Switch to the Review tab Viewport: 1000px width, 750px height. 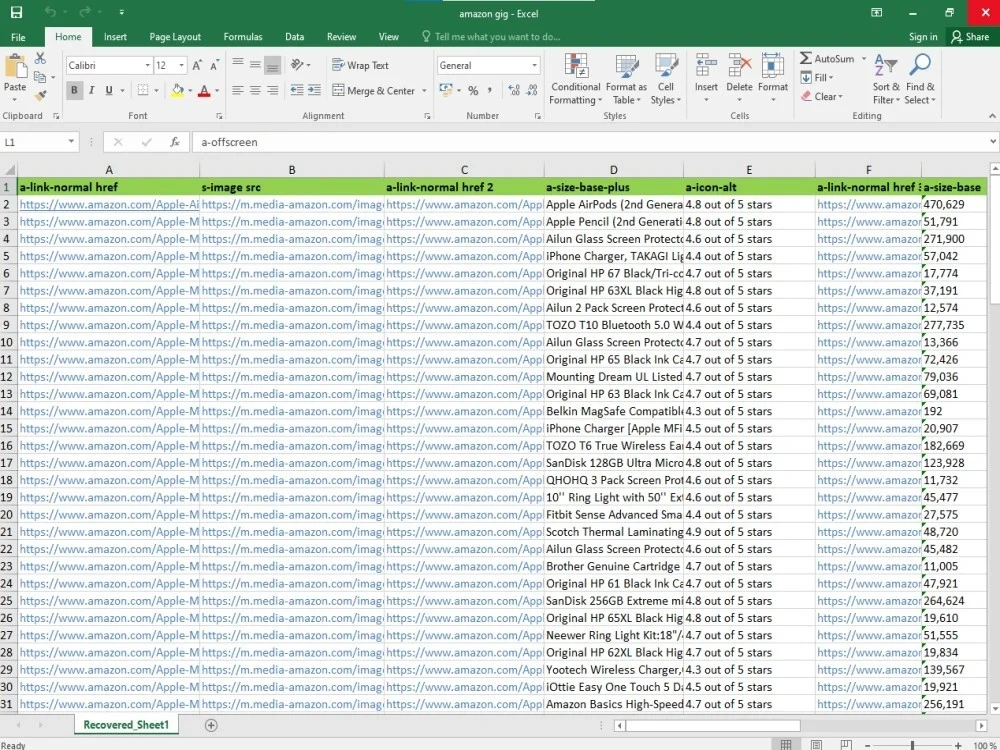tap(341, 37)
